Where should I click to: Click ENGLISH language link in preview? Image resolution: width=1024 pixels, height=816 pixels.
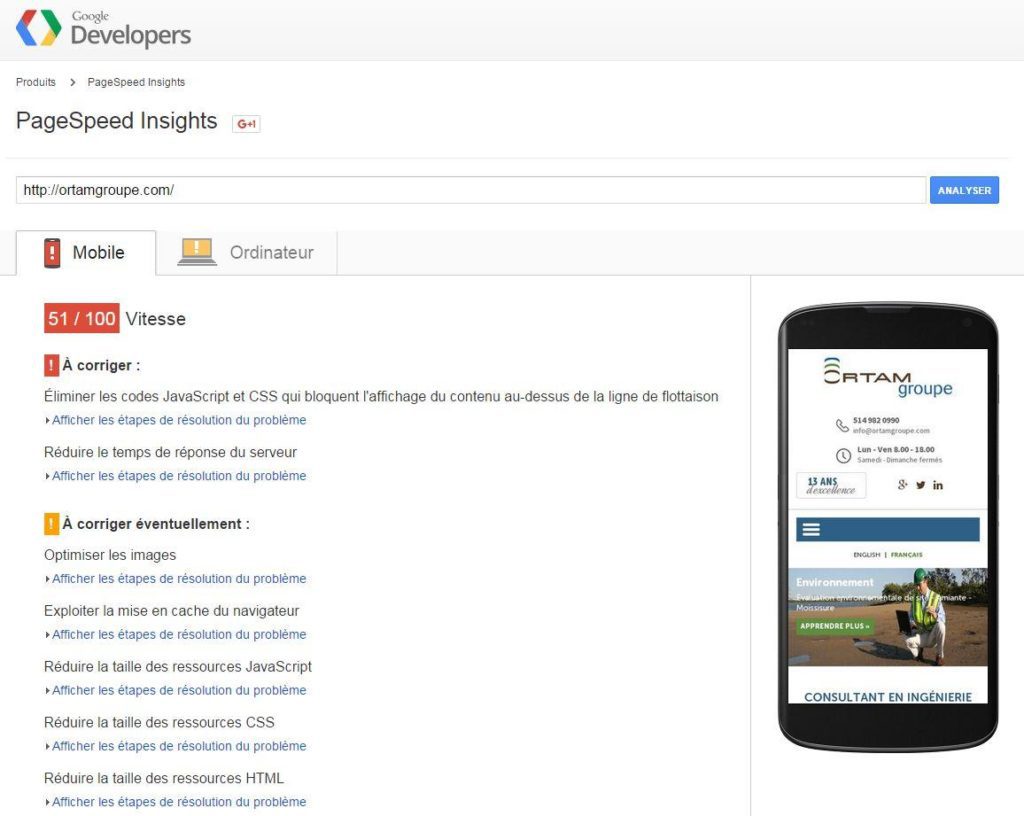click(867, 555)
